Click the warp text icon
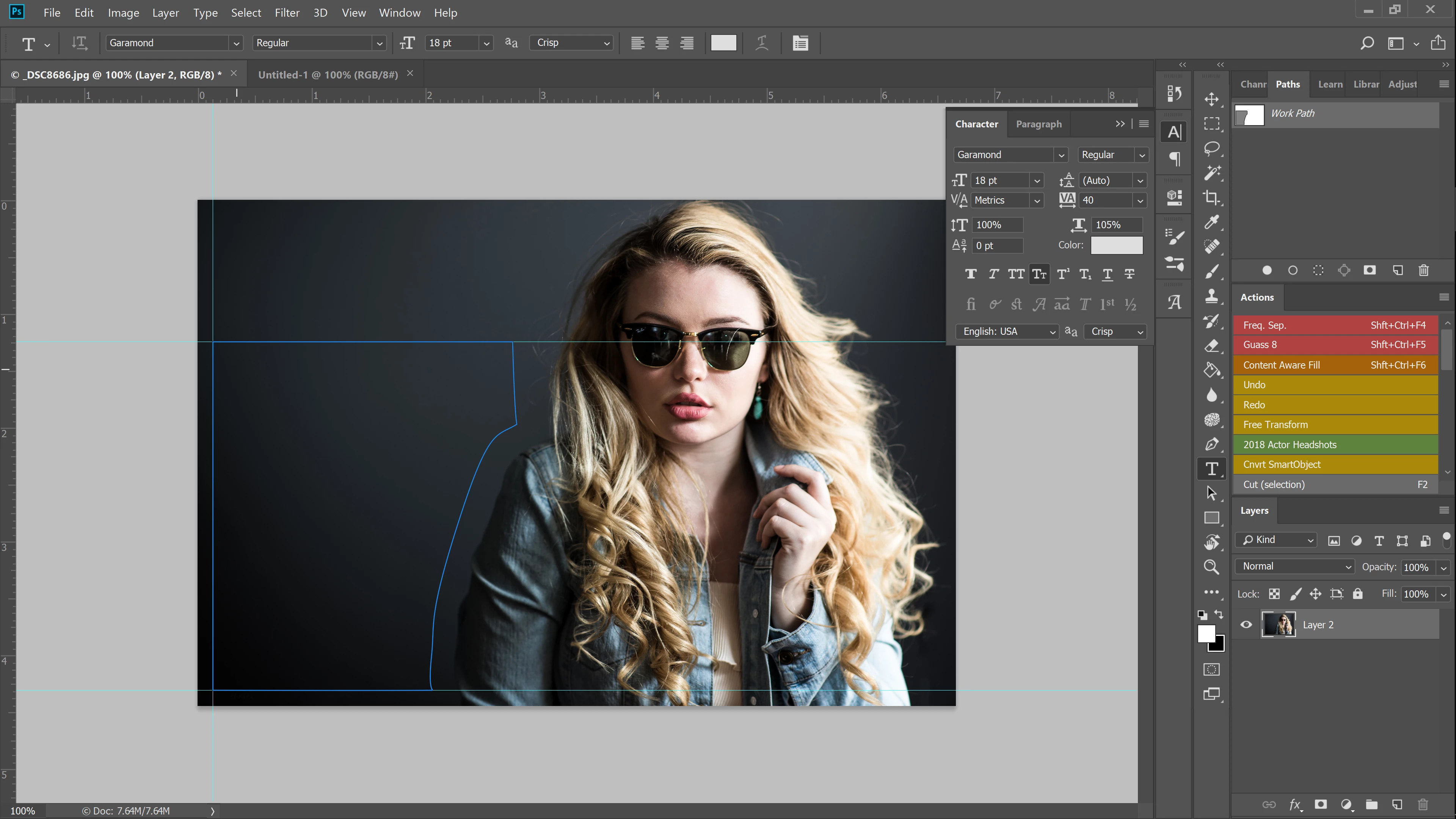The image size is (1456, 819). pyautogui.click(x=761, y=43)
